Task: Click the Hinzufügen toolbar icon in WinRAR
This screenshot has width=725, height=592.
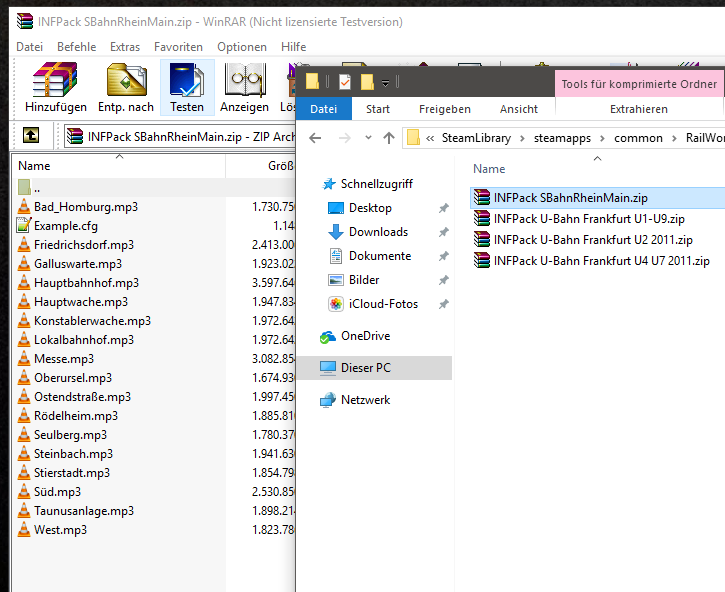Action: (55, 87)
